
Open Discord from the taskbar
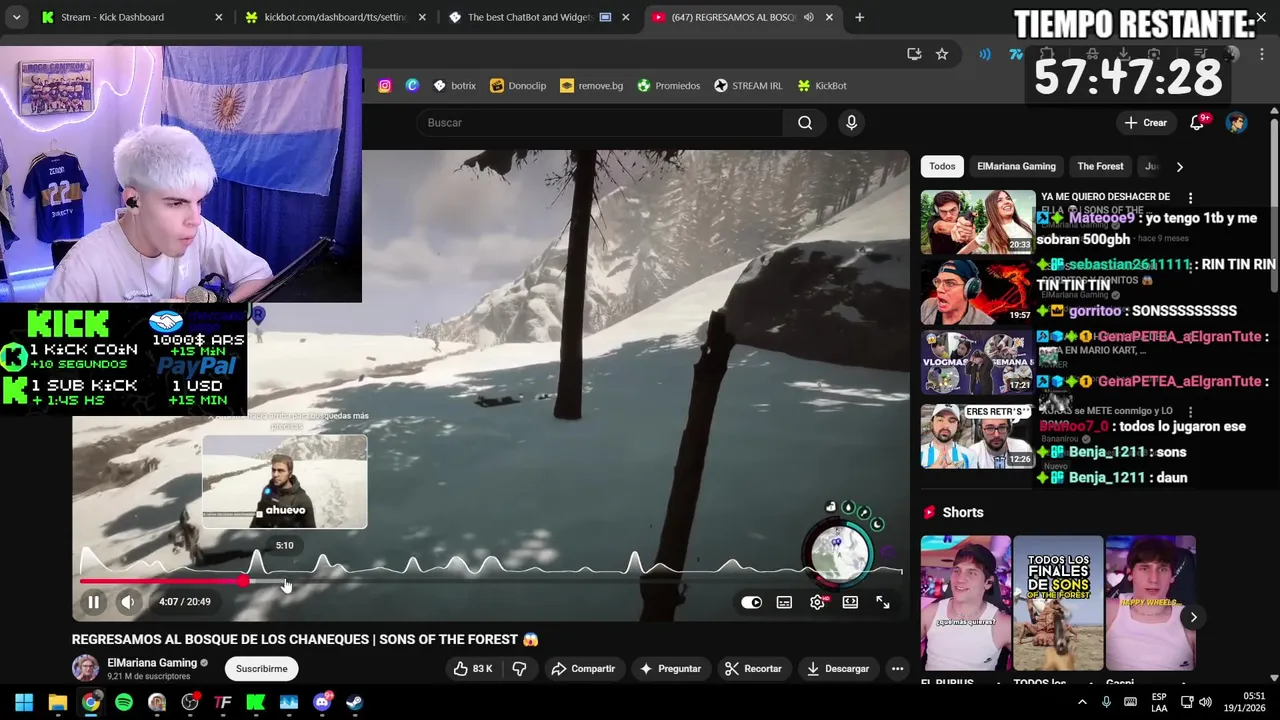(322, 703)
